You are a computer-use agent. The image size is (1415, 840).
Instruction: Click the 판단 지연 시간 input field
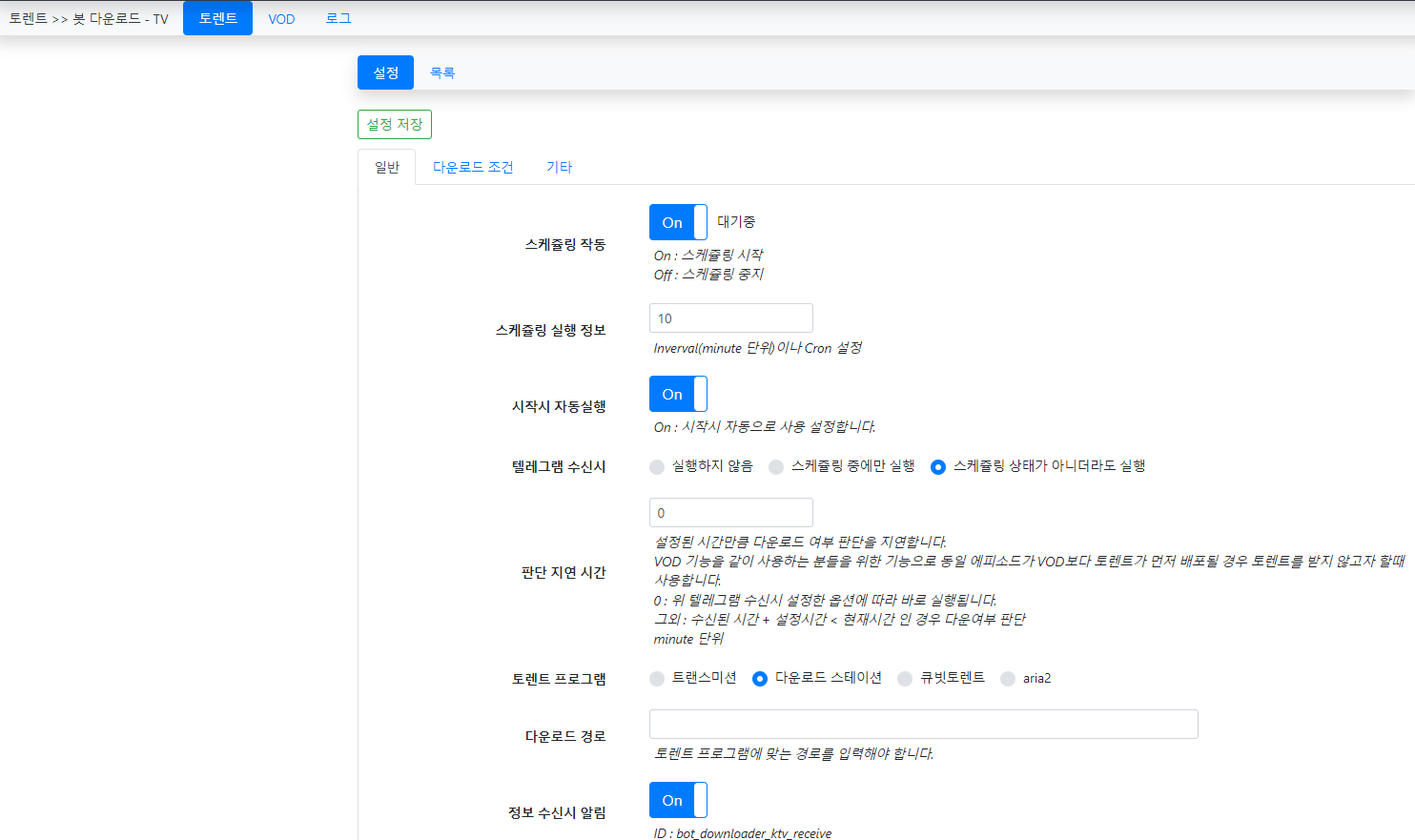731,513
